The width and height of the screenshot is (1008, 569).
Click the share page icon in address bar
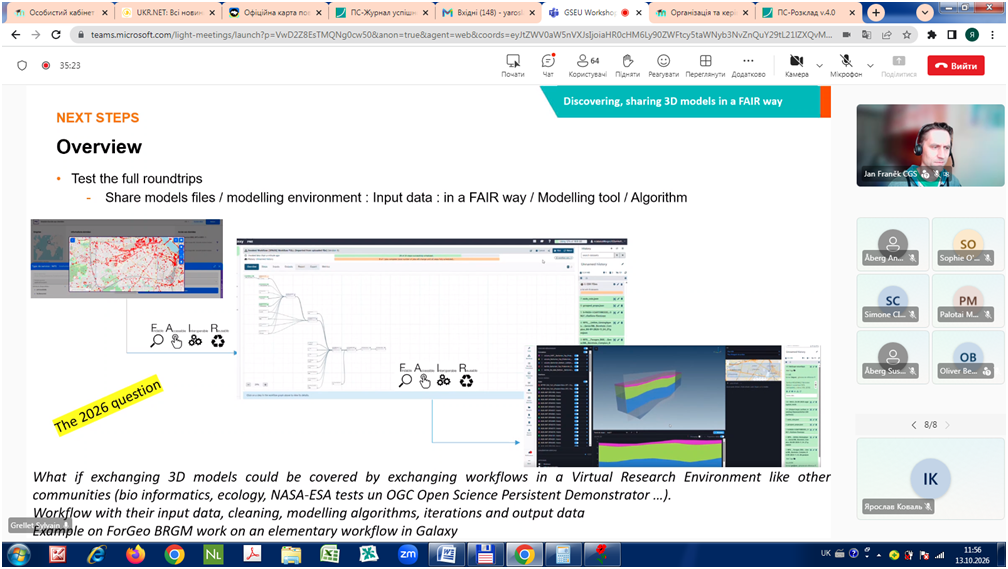[x=886, y=35]
